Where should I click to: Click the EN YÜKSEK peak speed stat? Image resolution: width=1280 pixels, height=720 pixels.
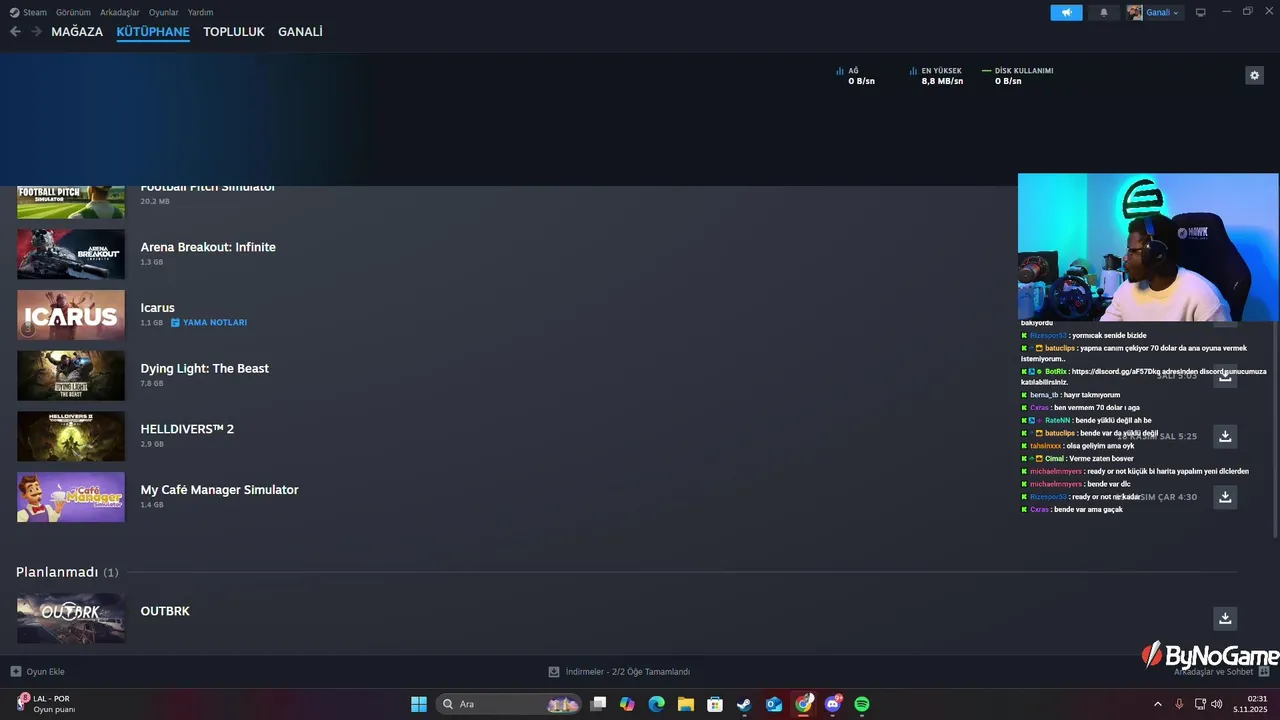coord(936,76)
